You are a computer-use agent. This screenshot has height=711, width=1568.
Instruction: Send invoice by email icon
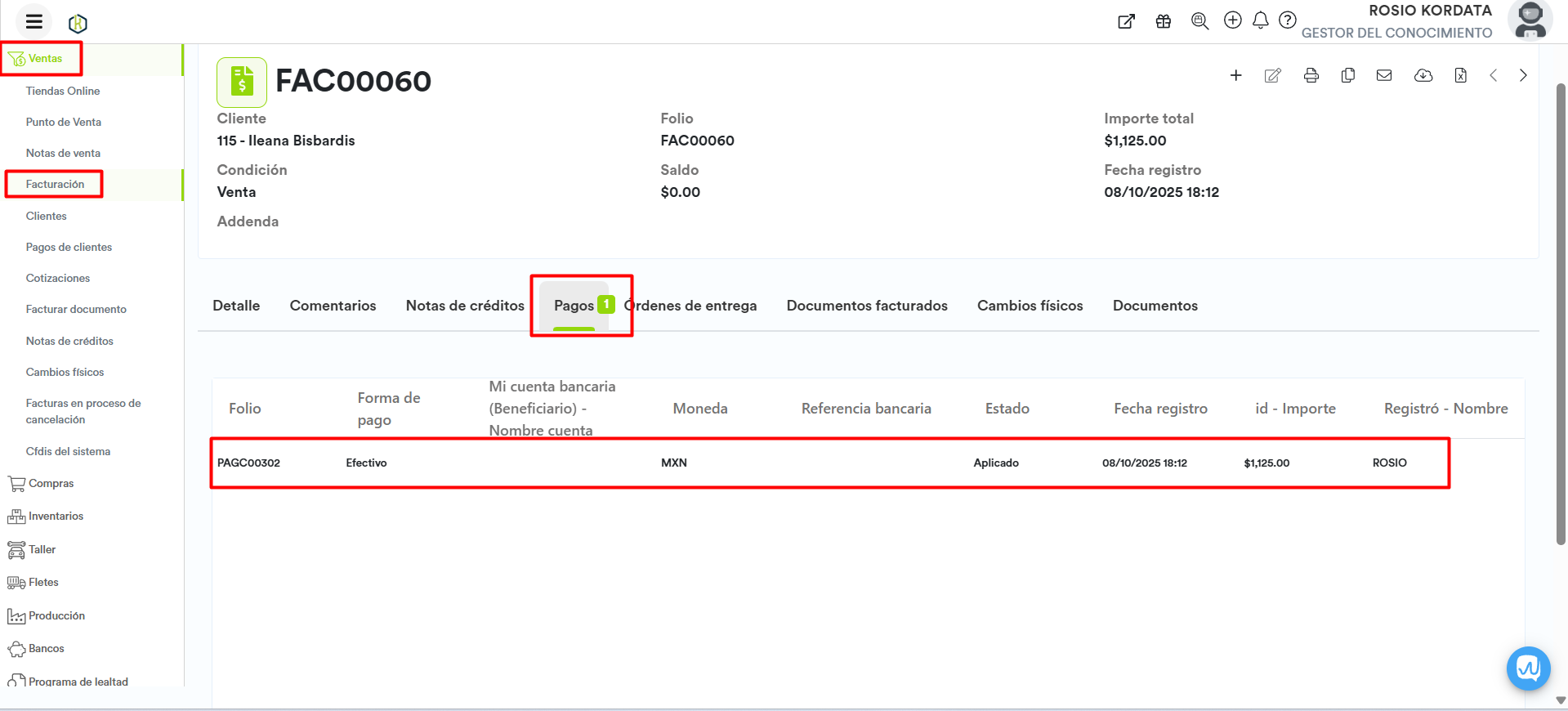pos(1383,75)
